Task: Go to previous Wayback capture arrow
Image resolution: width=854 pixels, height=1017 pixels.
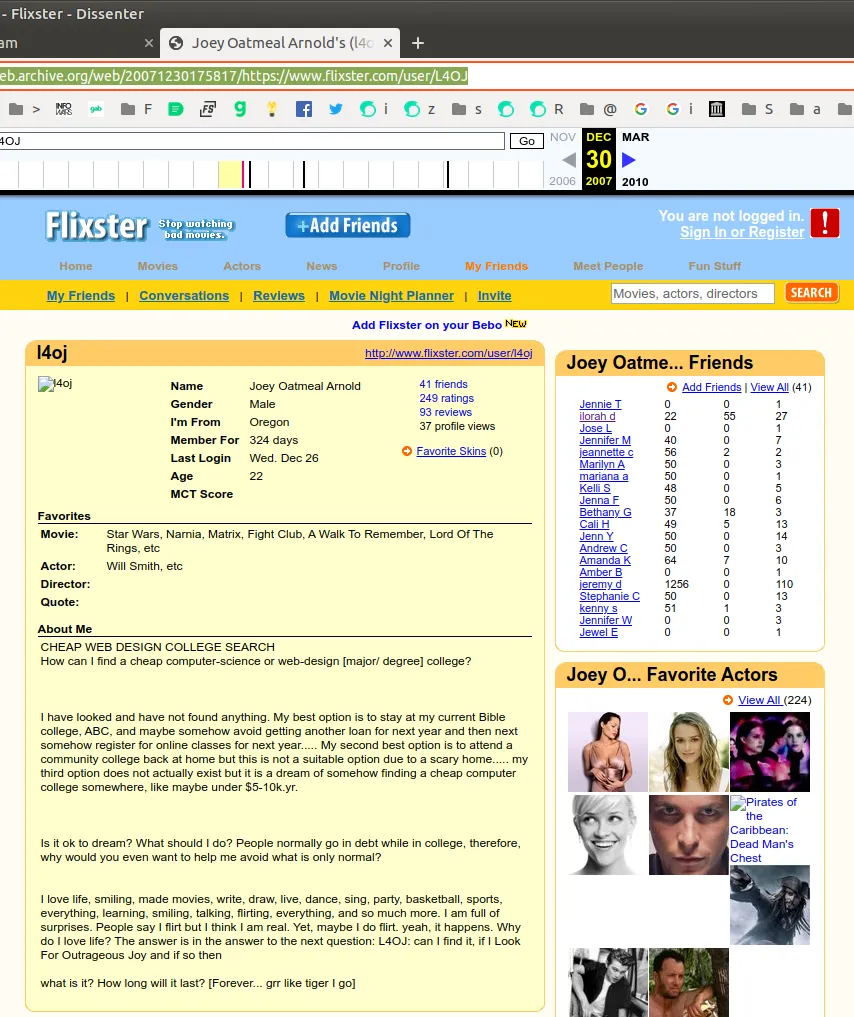Action: [569, 160]
